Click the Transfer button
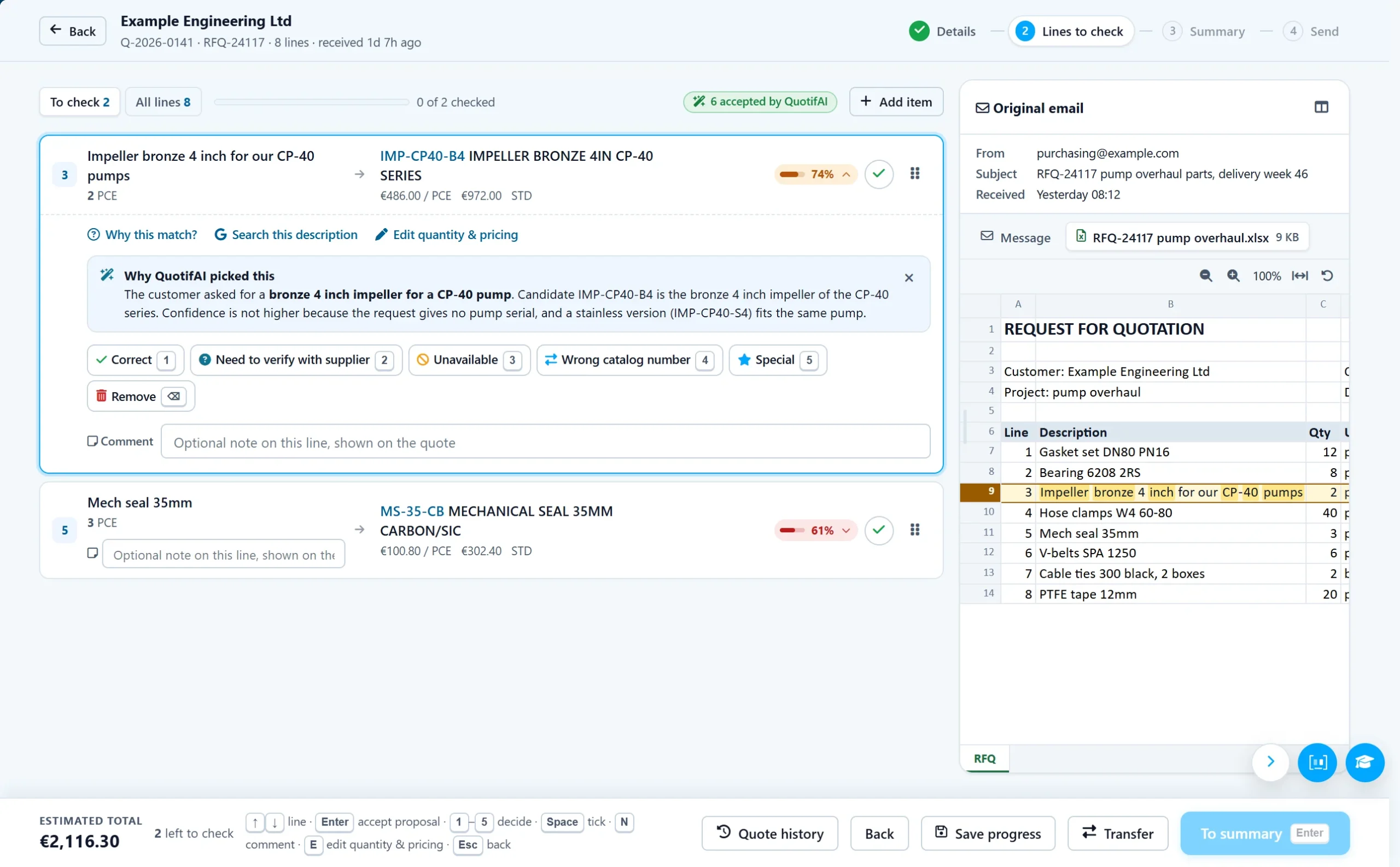Image resolution: width=1400 pixels, height=867 pixels. click(1117, 833)
